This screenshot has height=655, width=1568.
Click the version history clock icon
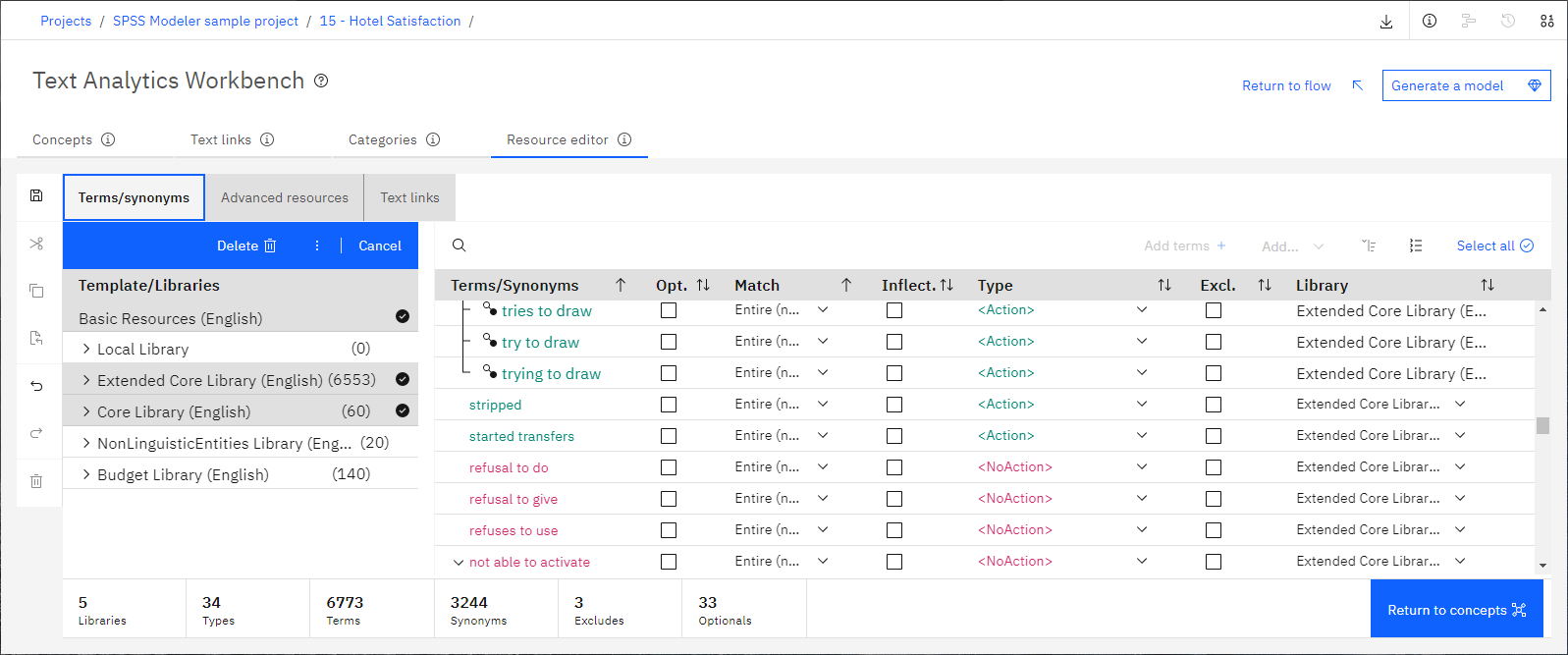click(x=1508, y=21)
